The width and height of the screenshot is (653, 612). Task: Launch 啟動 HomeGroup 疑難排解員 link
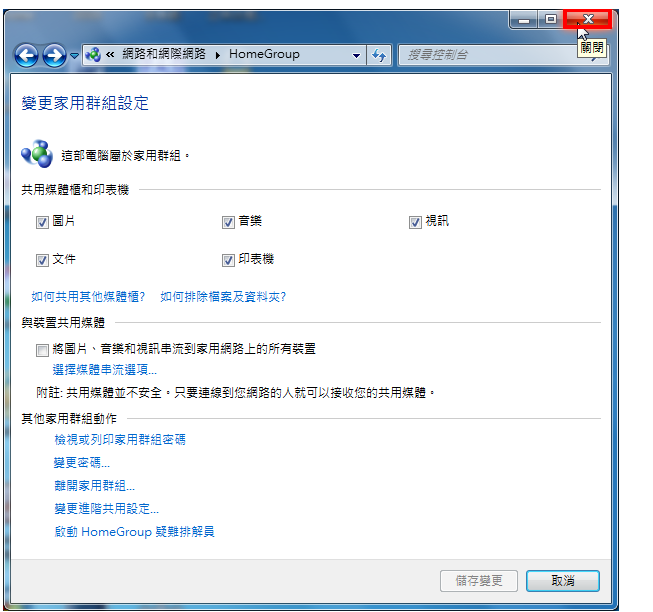[x=135, y=532]
